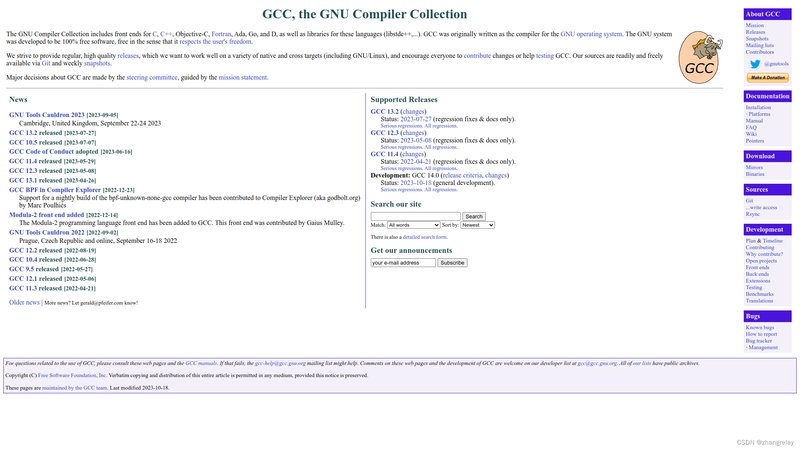The width and height of the screenshot is (800, 450).
Task: Open the Fortran language link
Action: [x=221, y=34]
